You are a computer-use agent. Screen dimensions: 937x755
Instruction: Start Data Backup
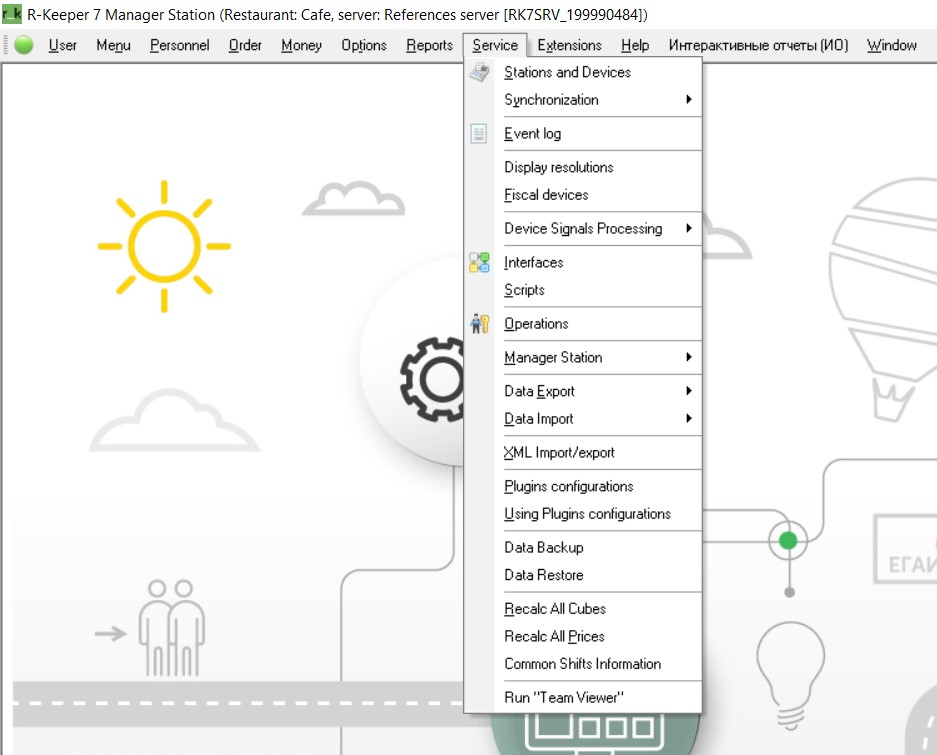[x=583, y=548]
